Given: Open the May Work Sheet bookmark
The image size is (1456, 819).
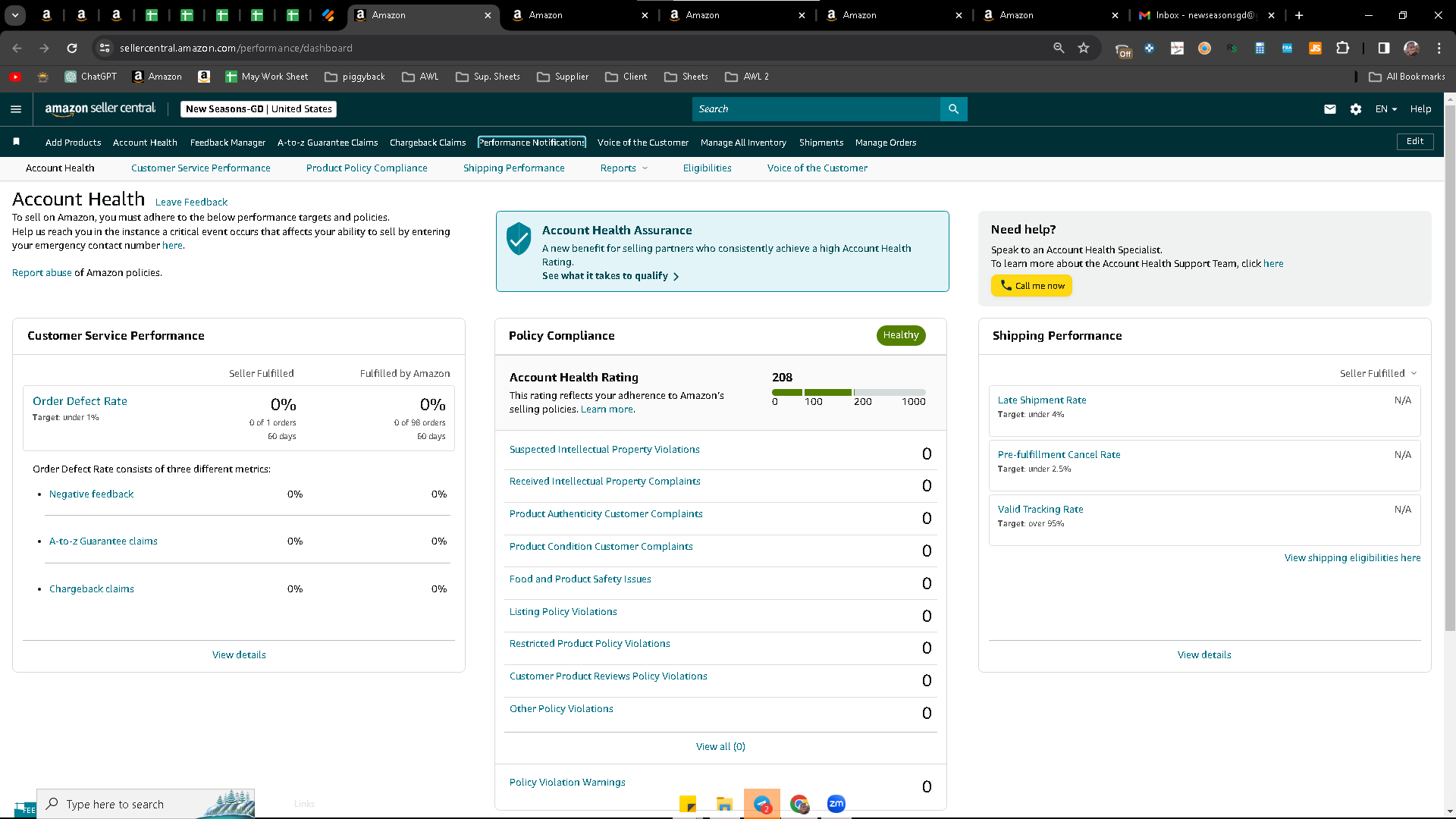Looking at the screenshot, I should (267, 77).
